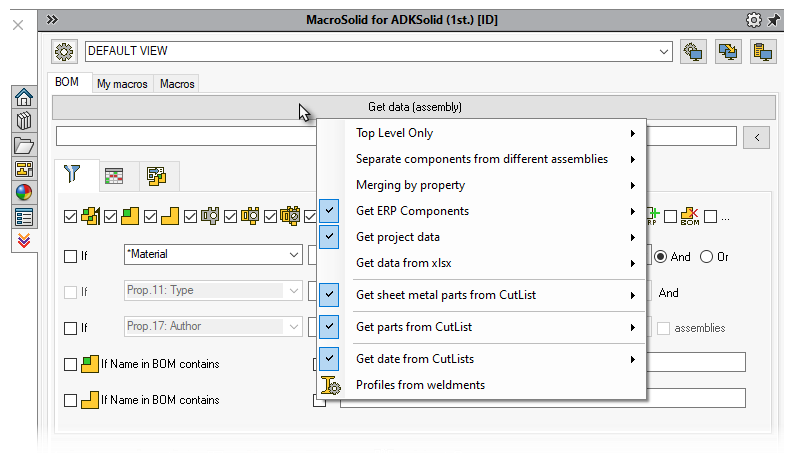The height and width of the screenshot is (454, 794).
Task: Click the weldment profile icon in menu
Action: tap(330, 385)
